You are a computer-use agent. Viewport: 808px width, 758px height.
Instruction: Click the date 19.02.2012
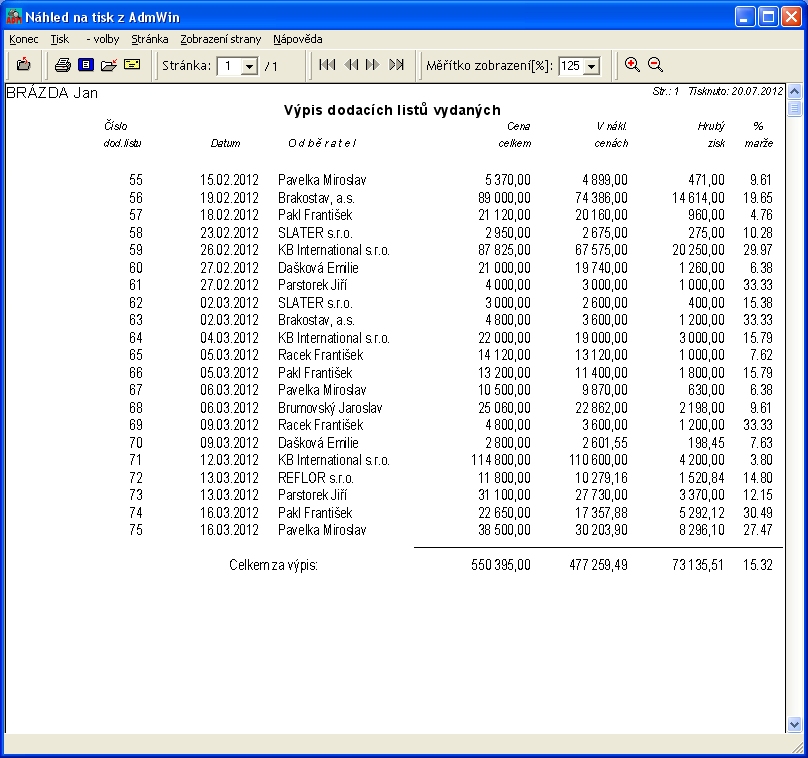[229, 198]
